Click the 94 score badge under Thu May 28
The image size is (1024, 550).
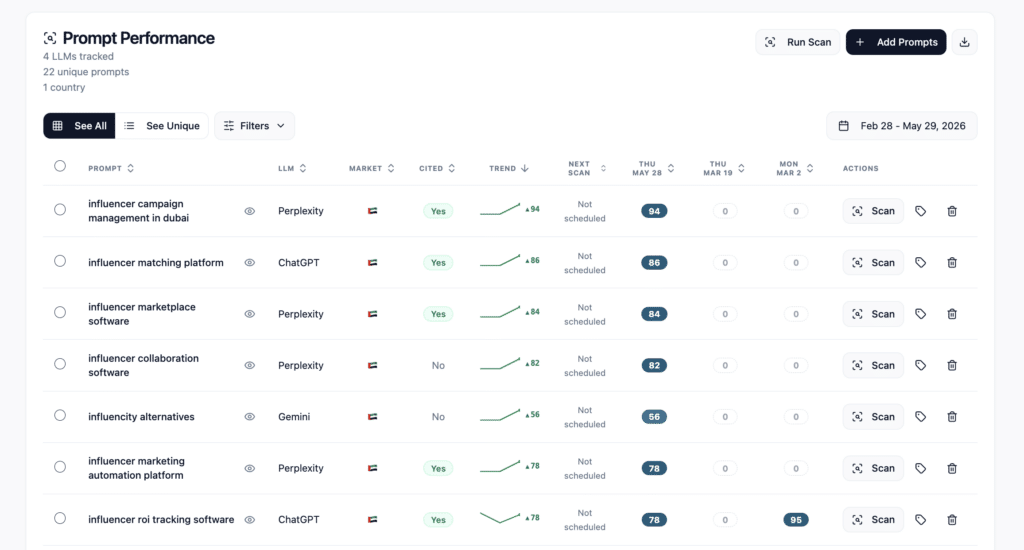pos(654,211)
